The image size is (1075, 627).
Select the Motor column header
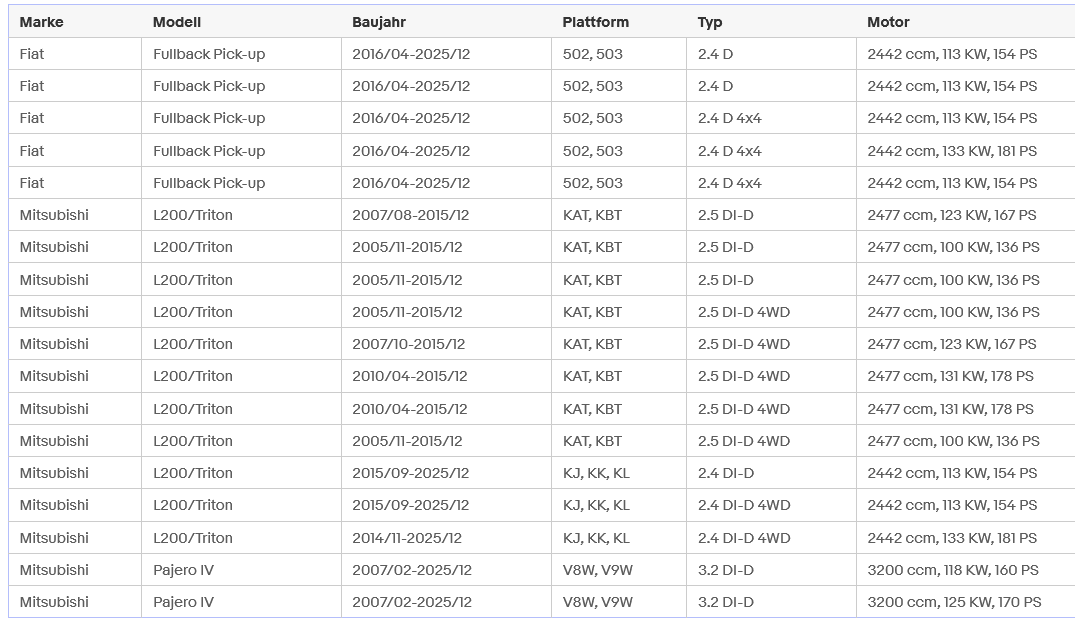click(x=888, y=22)
